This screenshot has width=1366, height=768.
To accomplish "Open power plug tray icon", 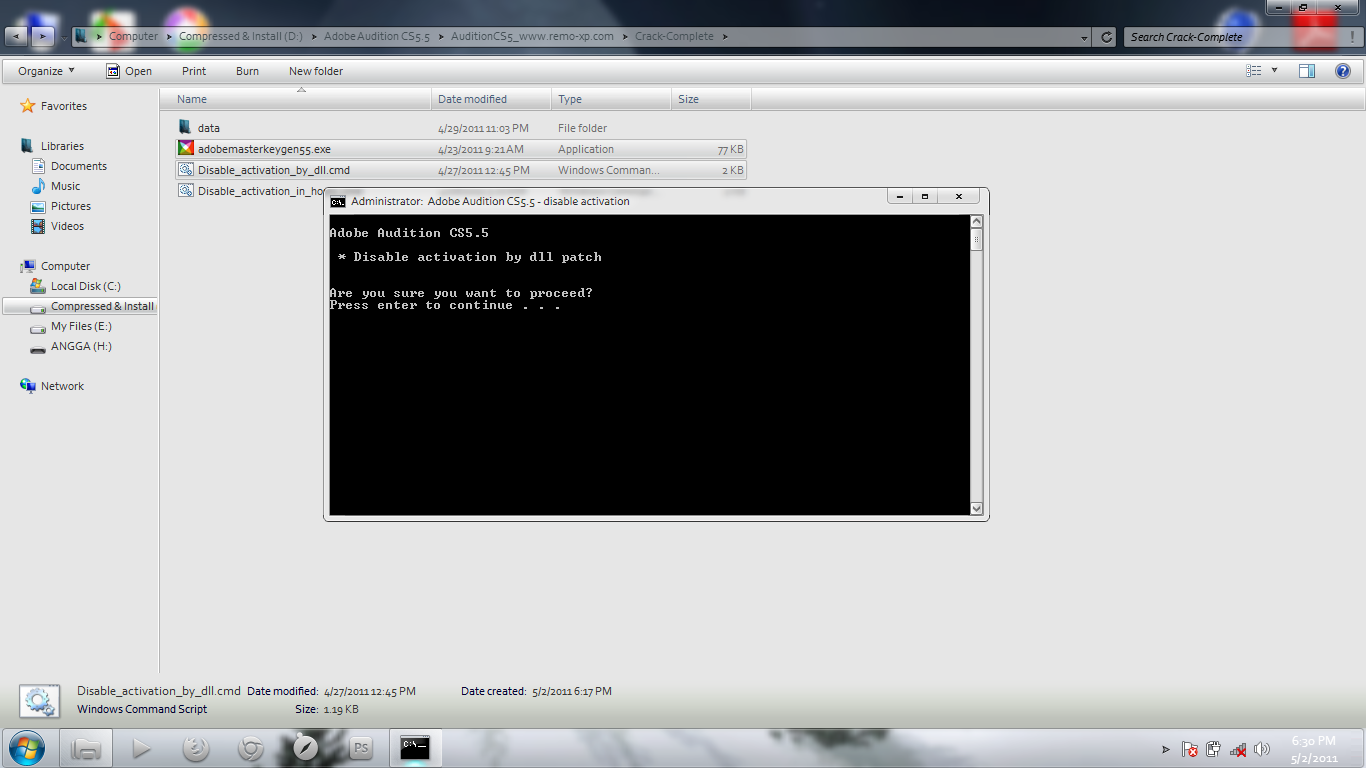I will (1214, 749).
